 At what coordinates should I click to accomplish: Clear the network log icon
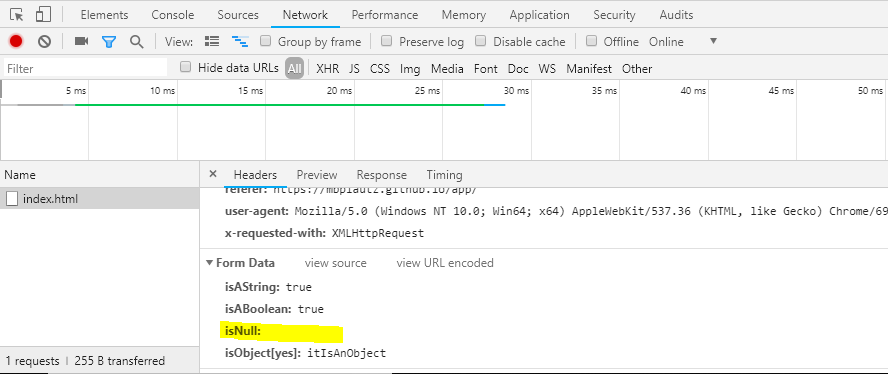(x=45, y=41)
